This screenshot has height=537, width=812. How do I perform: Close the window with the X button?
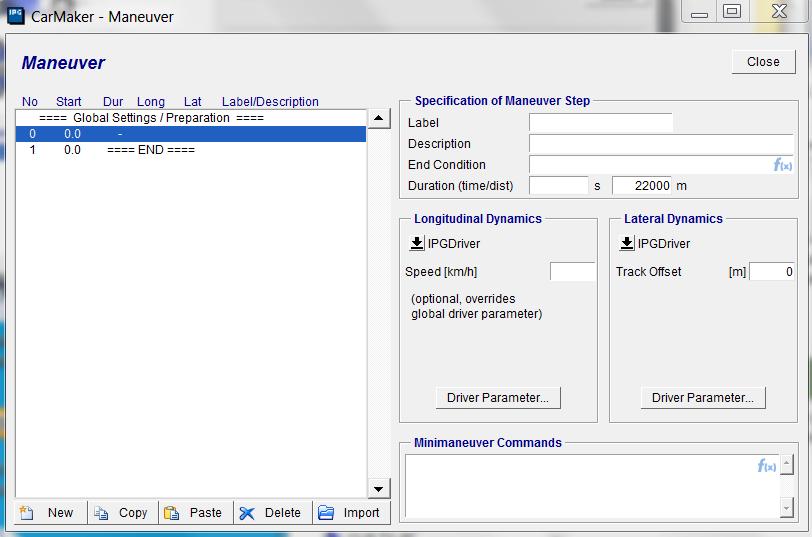tap(779, 11)
